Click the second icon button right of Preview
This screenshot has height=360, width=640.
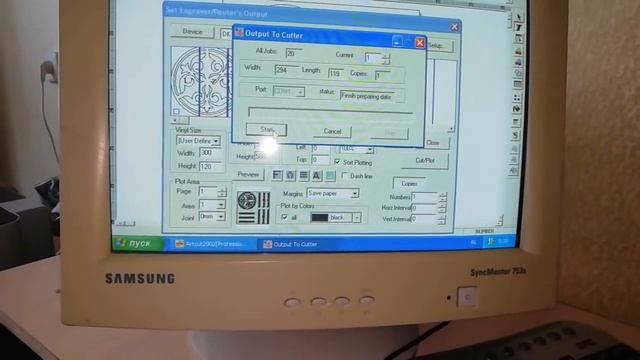[x=290, y=176]
